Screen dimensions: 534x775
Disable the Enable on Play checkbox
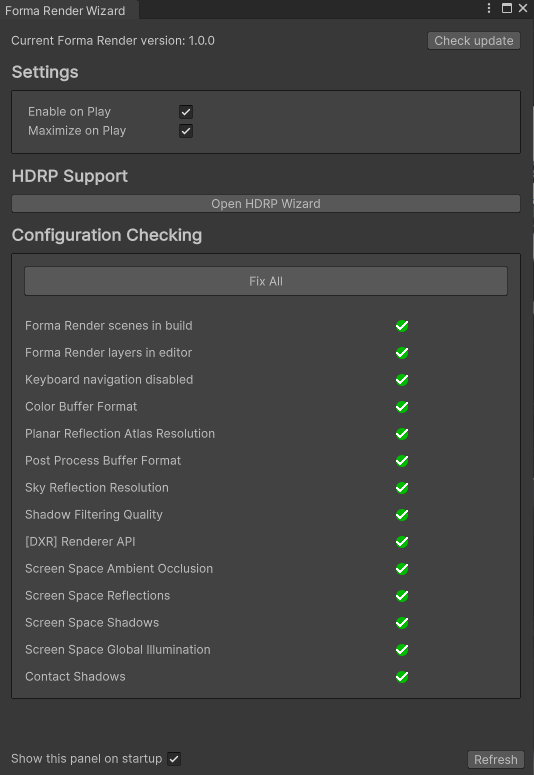[x=186, y=112]
